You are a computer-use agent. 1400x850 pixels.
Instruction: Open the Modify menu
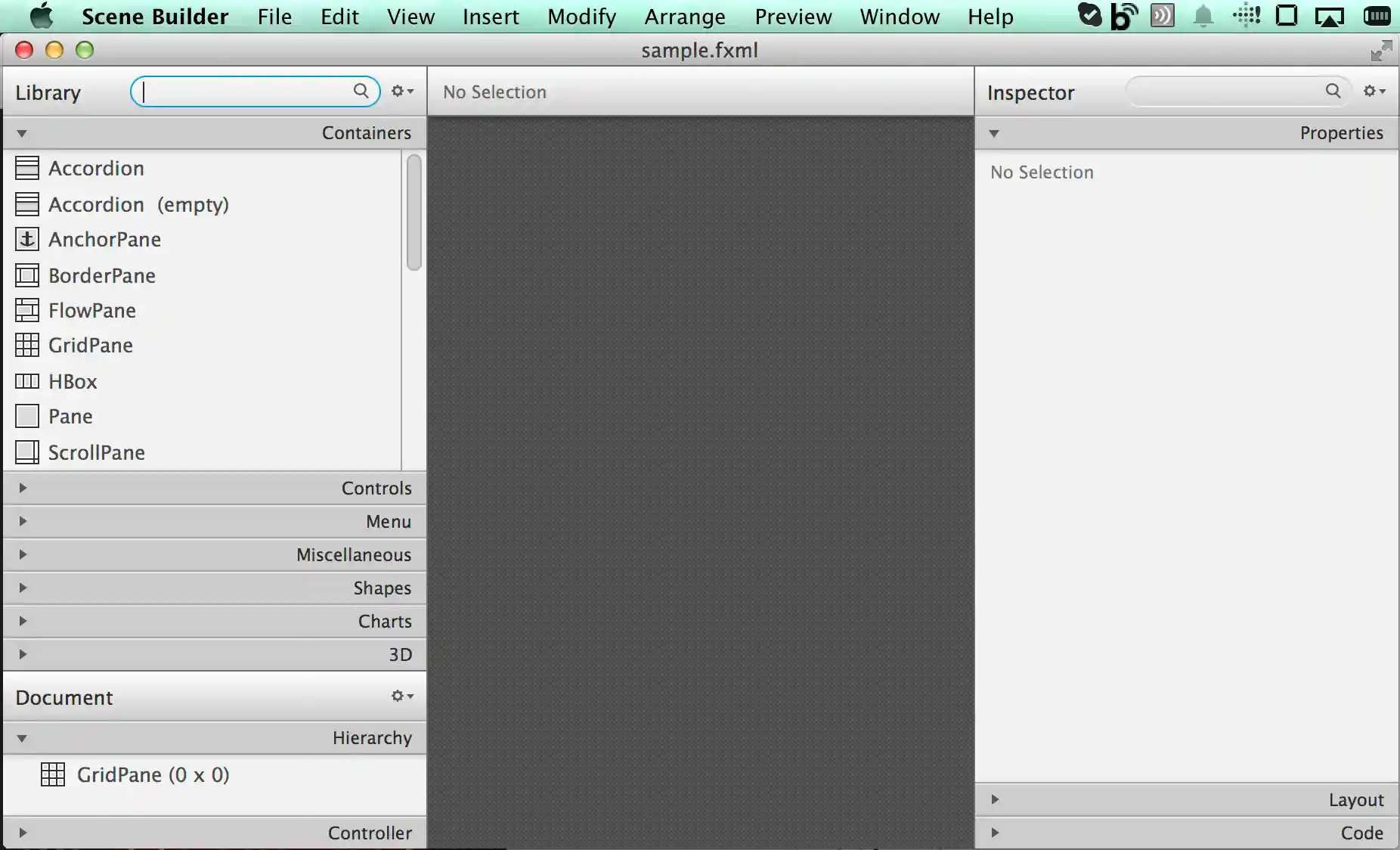click(582, 16)
